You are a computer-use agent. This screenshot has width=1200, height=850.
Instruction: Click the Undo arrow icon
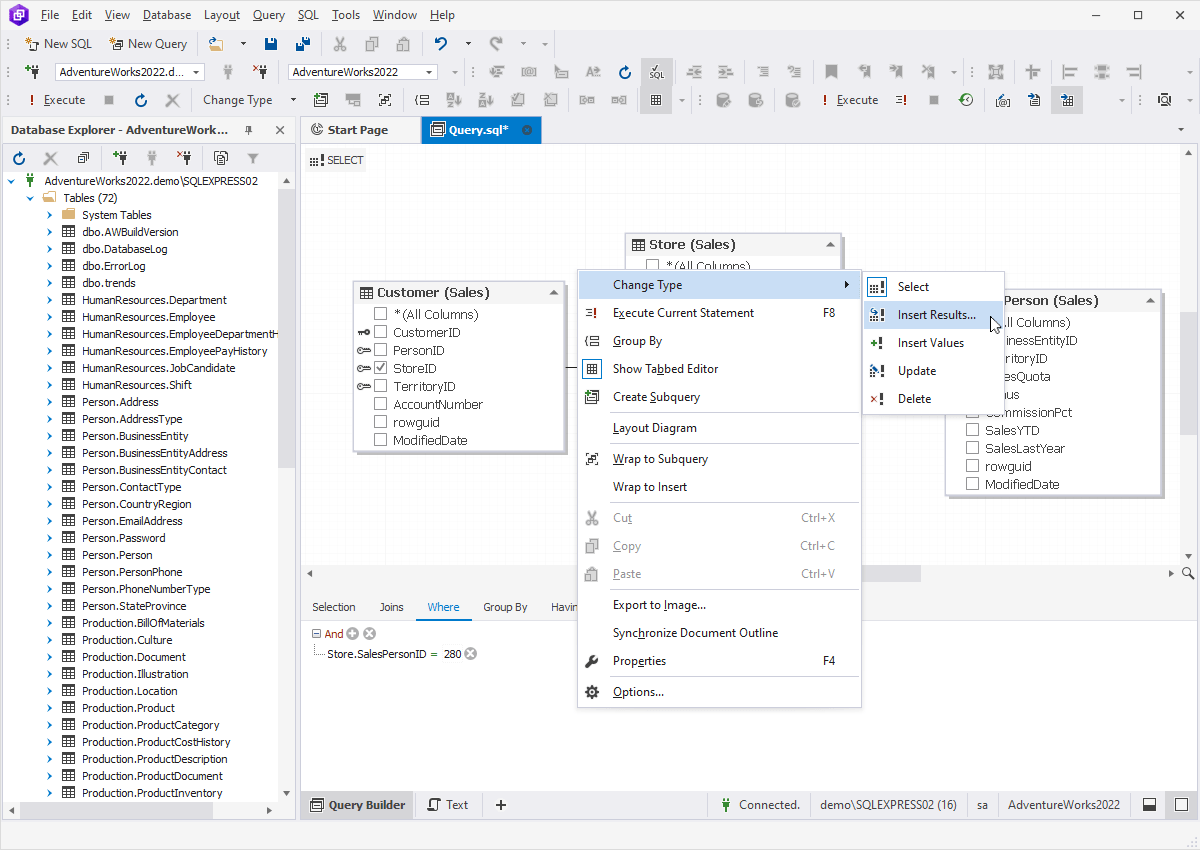(x=441, y=44)
